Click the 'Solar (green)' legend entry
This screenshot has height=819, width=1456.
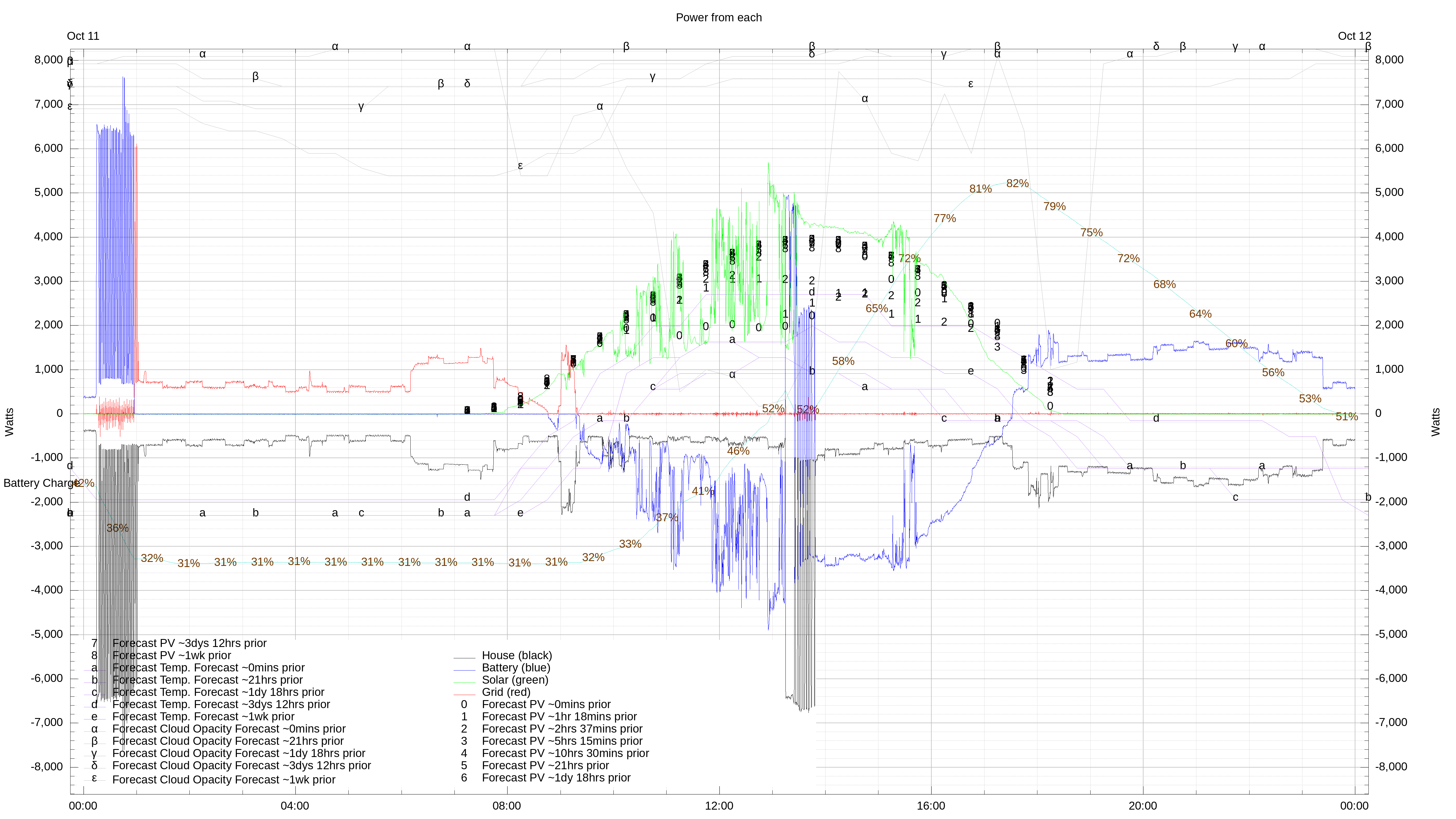[515, 680]
